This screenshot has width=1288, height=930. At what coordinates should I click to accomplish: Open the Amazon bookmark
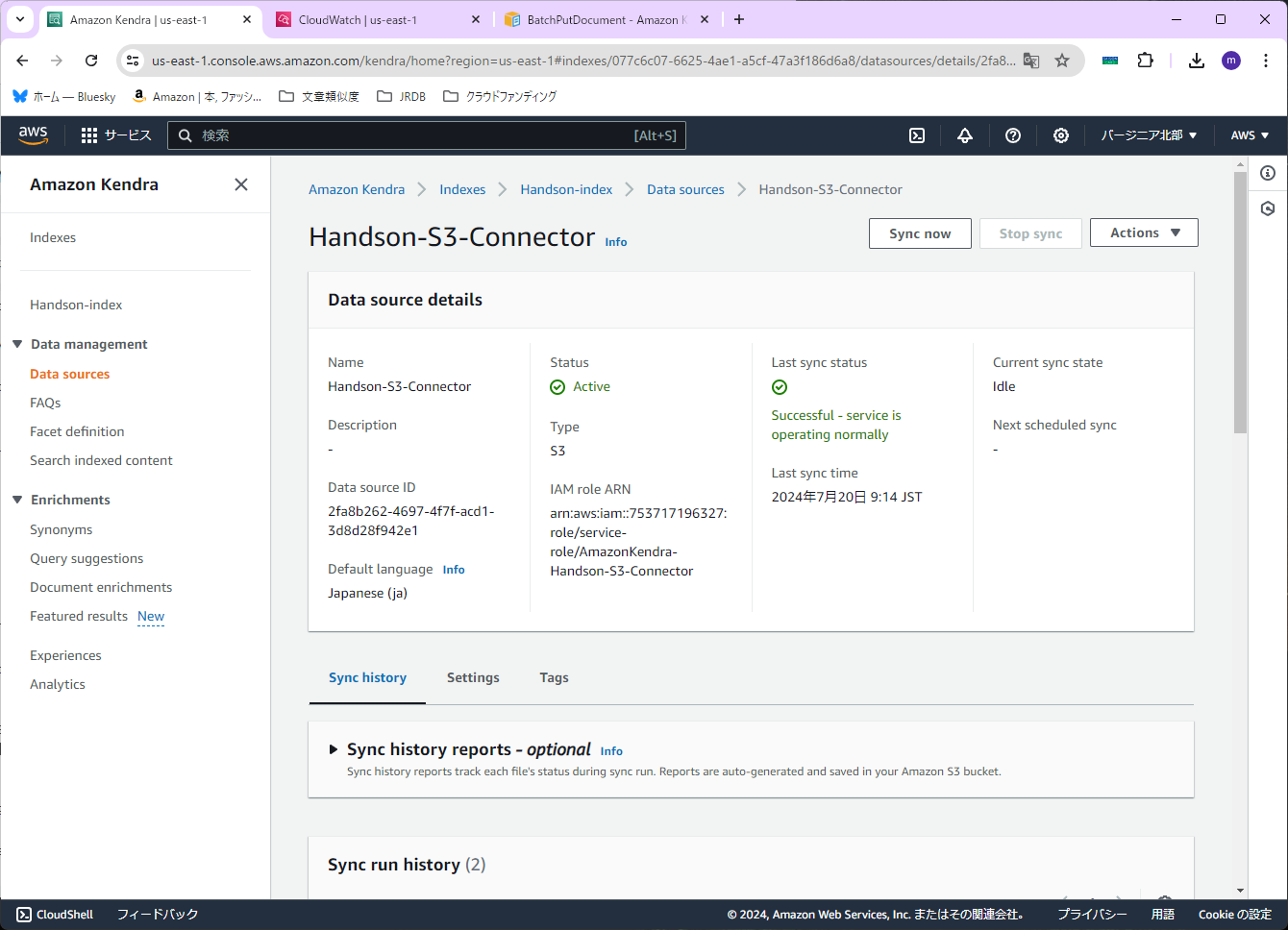(197, 96)
